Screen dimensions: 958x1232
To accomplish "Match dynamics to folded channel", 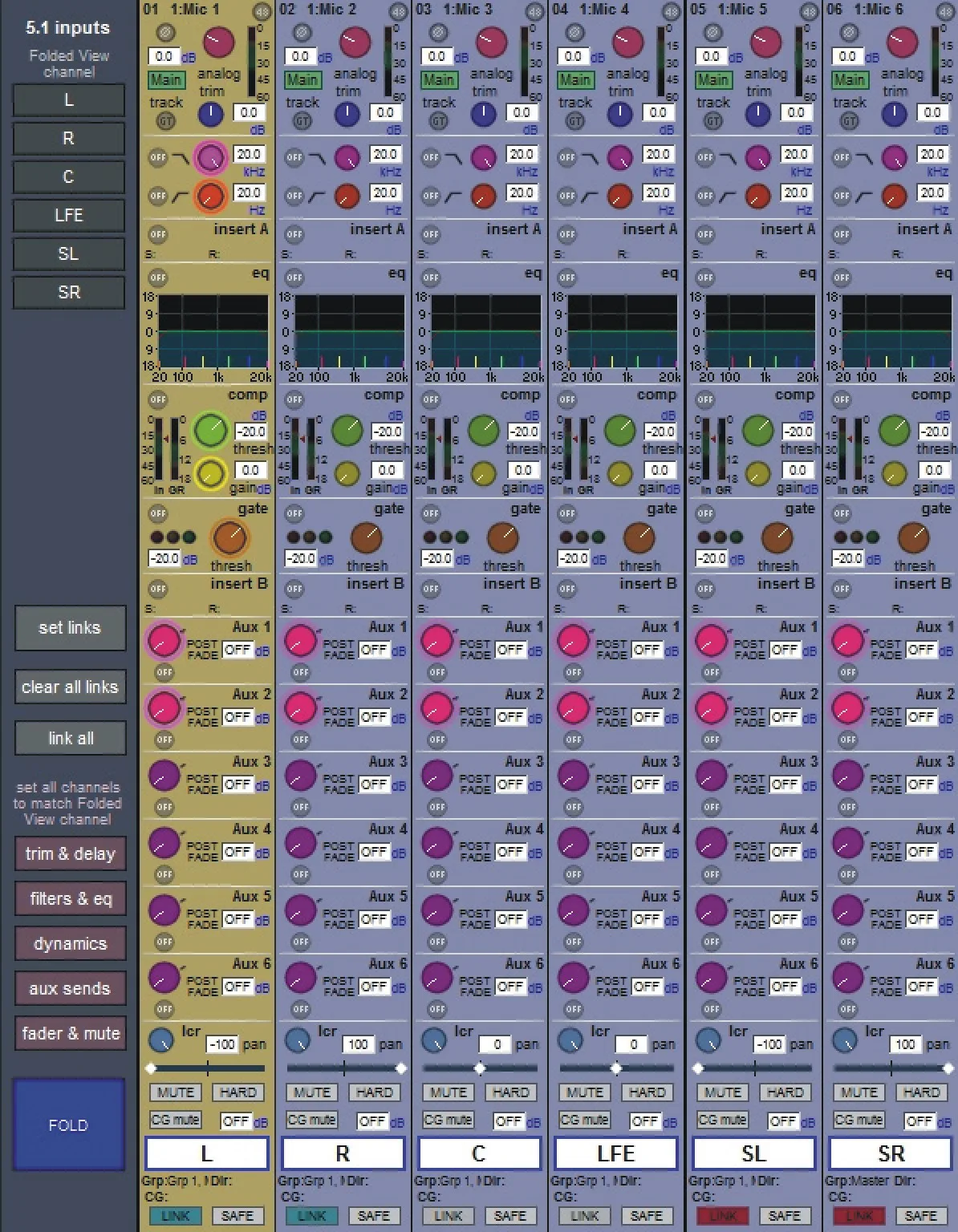I will point(70,944).
